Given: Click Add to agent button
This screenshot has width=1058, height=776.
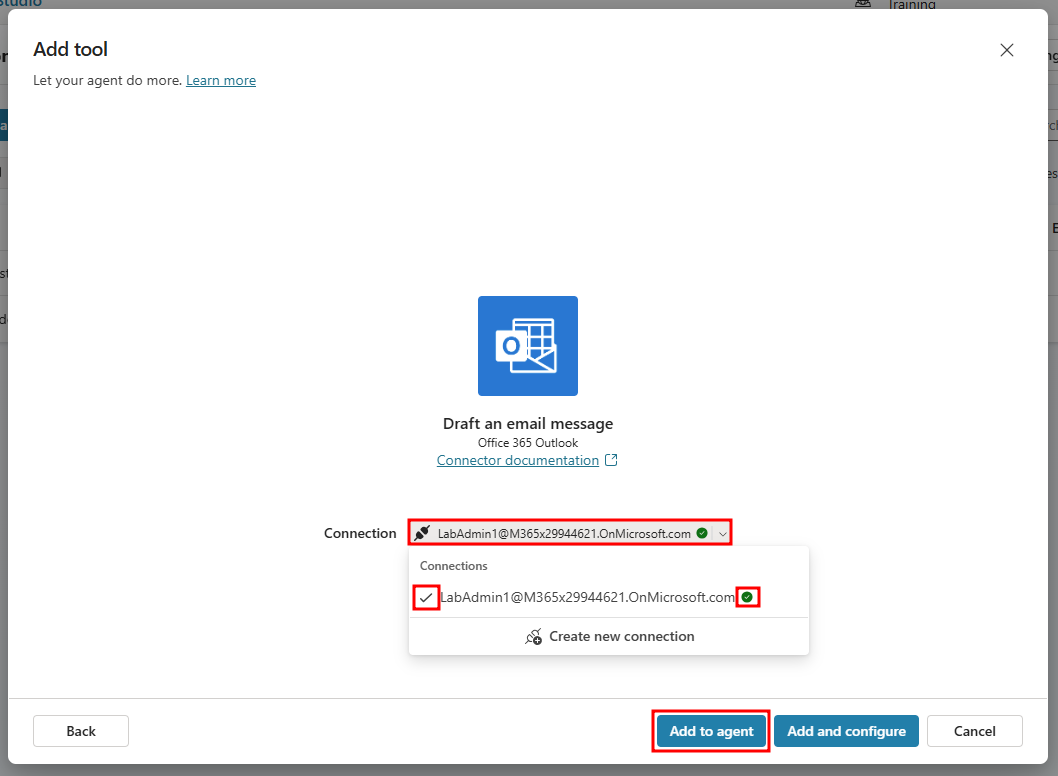Looking at the screenshot, I should point(711,731).
